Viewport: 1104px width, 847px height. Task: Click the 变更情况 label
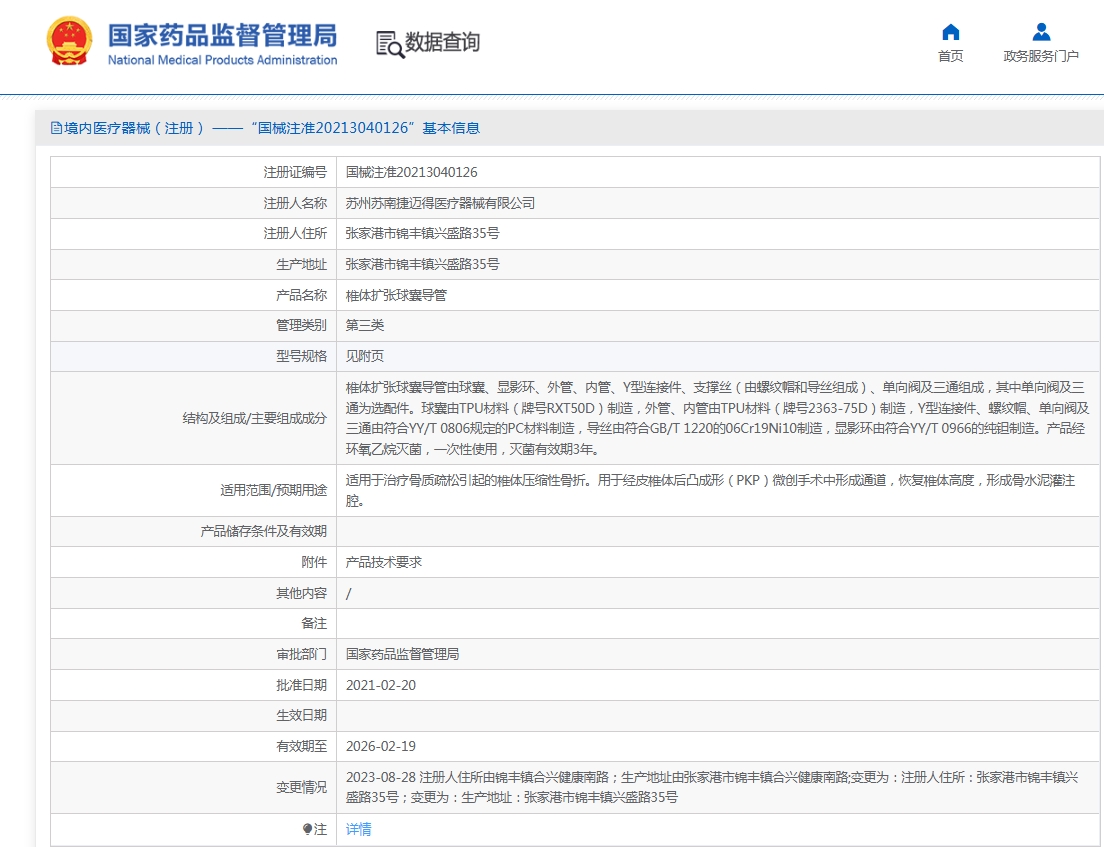click(x=301, y=787)
